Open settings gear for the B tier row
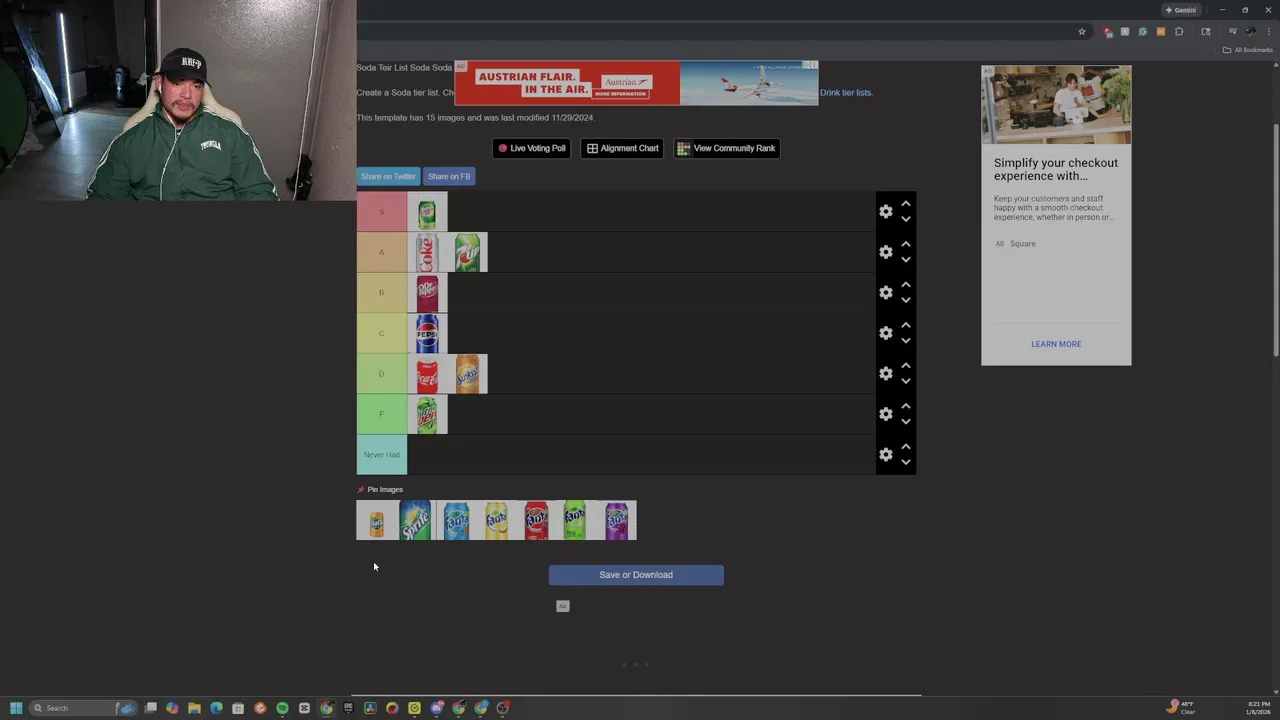Viewport: 1280px width, 720px height. [885, 292]
